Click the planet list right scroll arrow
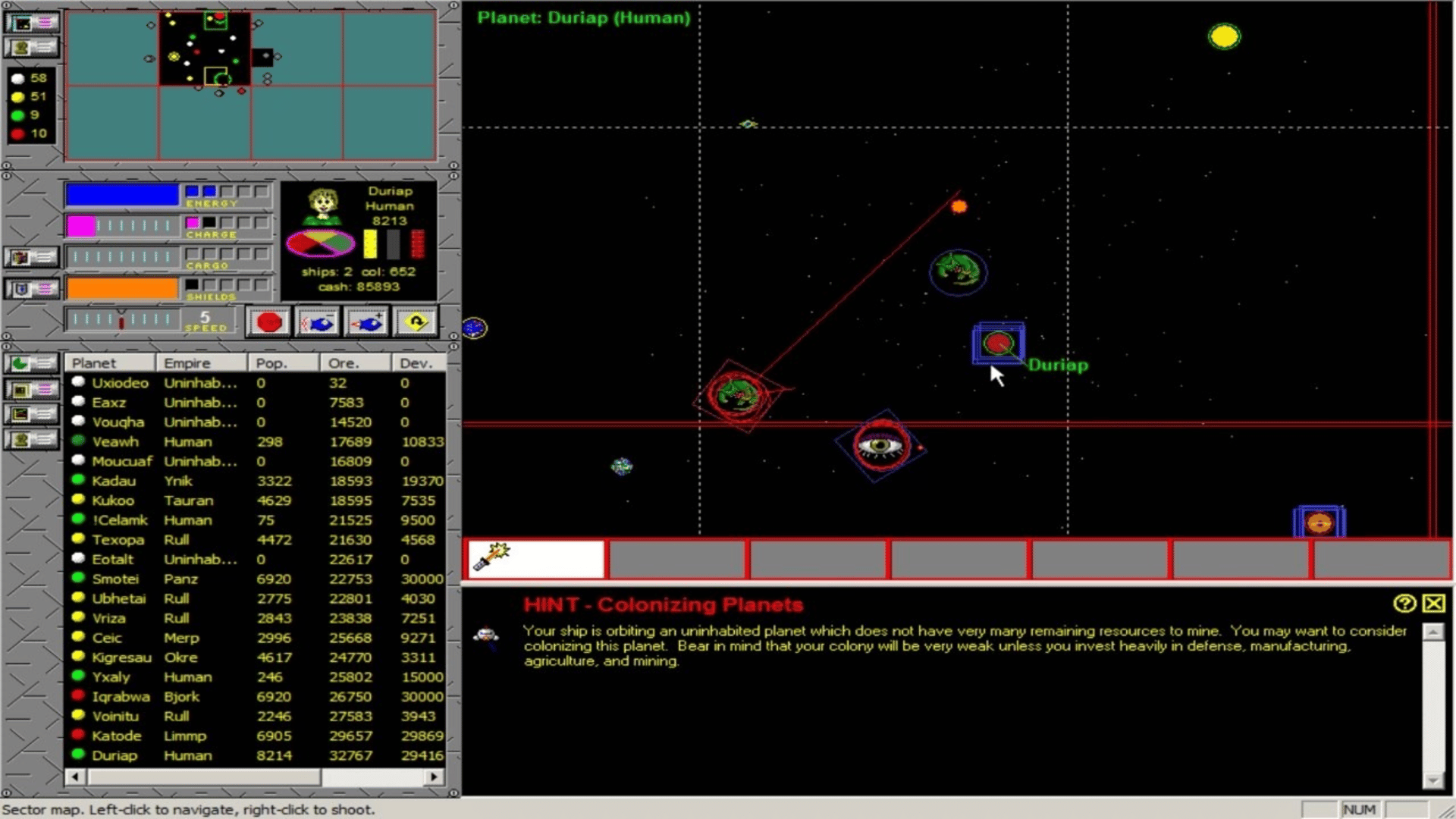1456x819 pixels. (x=433, y=777)
